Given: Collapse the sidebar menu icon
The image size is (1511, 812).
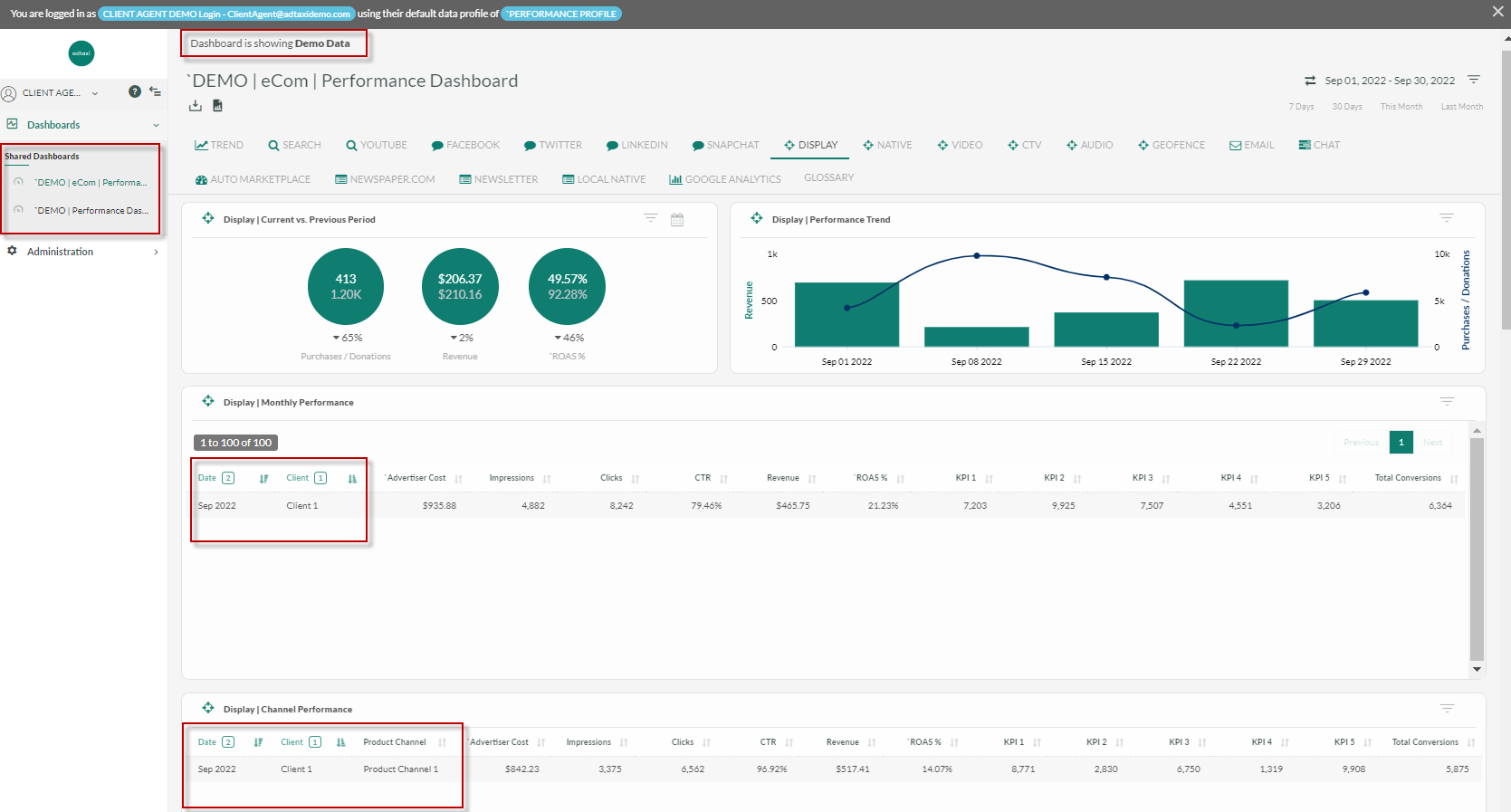Looking at the screenshot, I should pyautogui.click(x=156, y=91).
